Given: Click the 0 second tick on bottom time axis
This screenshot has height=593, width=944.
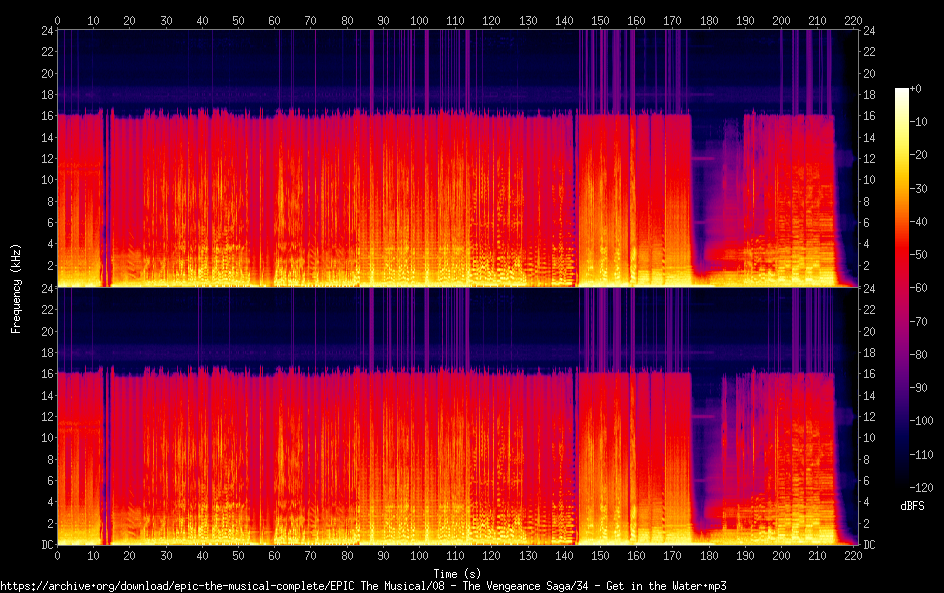Looking at the screenshot, I should click(58, 555).
